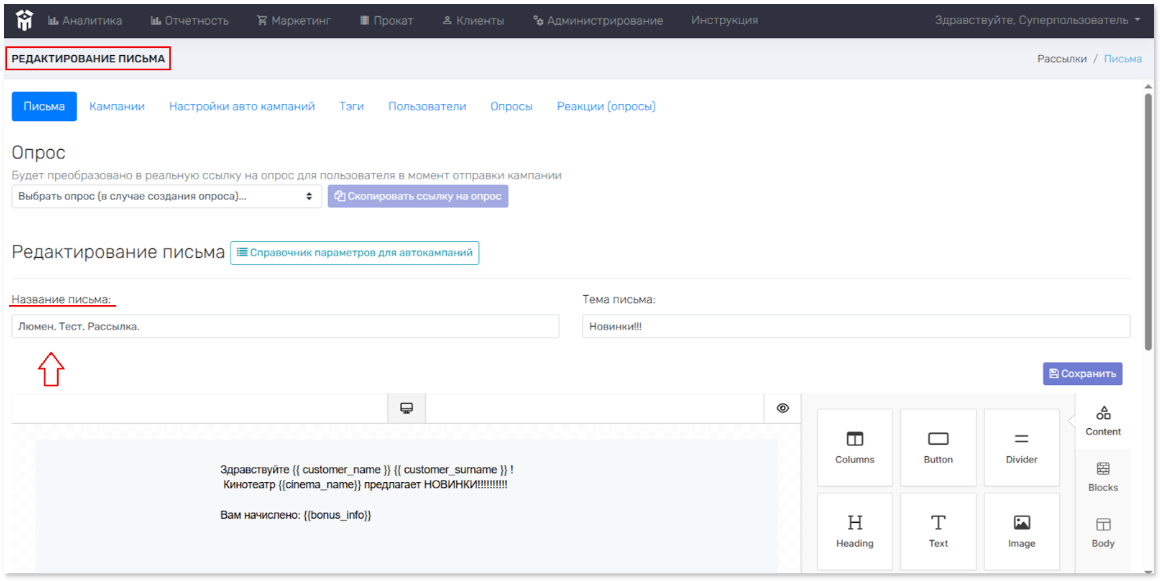This screenshot has width=1160, height=581.
Task: Click the Тема письма input field
Action: coord(855,326)
